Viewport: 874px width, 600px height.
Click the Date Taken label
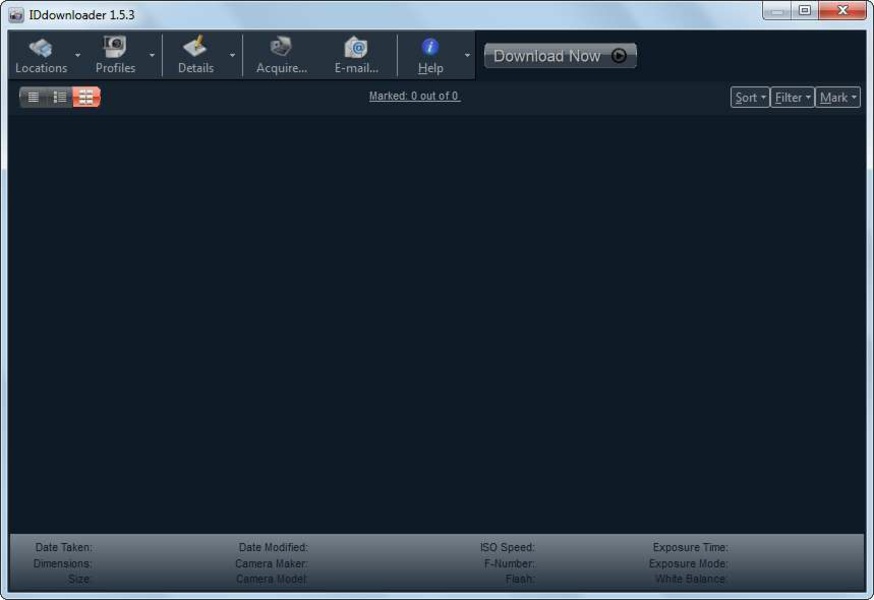64,548
